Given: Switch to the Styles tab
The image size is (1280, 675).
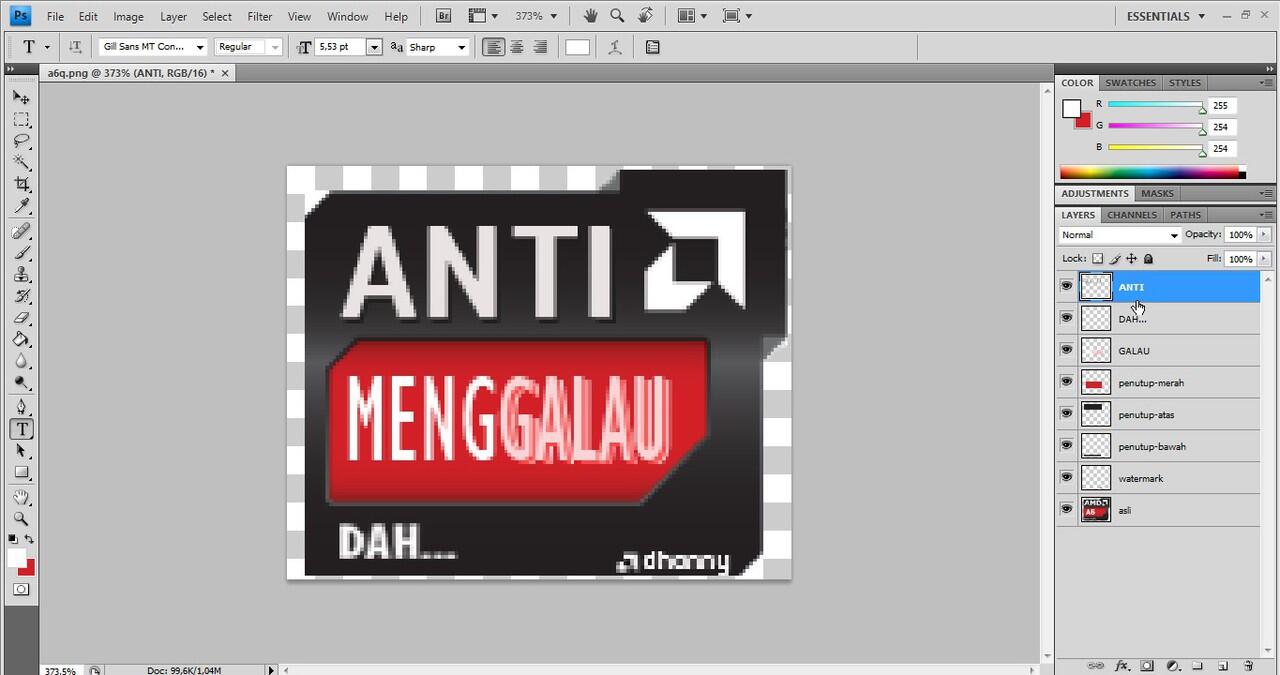Looking at the screenshot, I should (x=1185, y=83).
